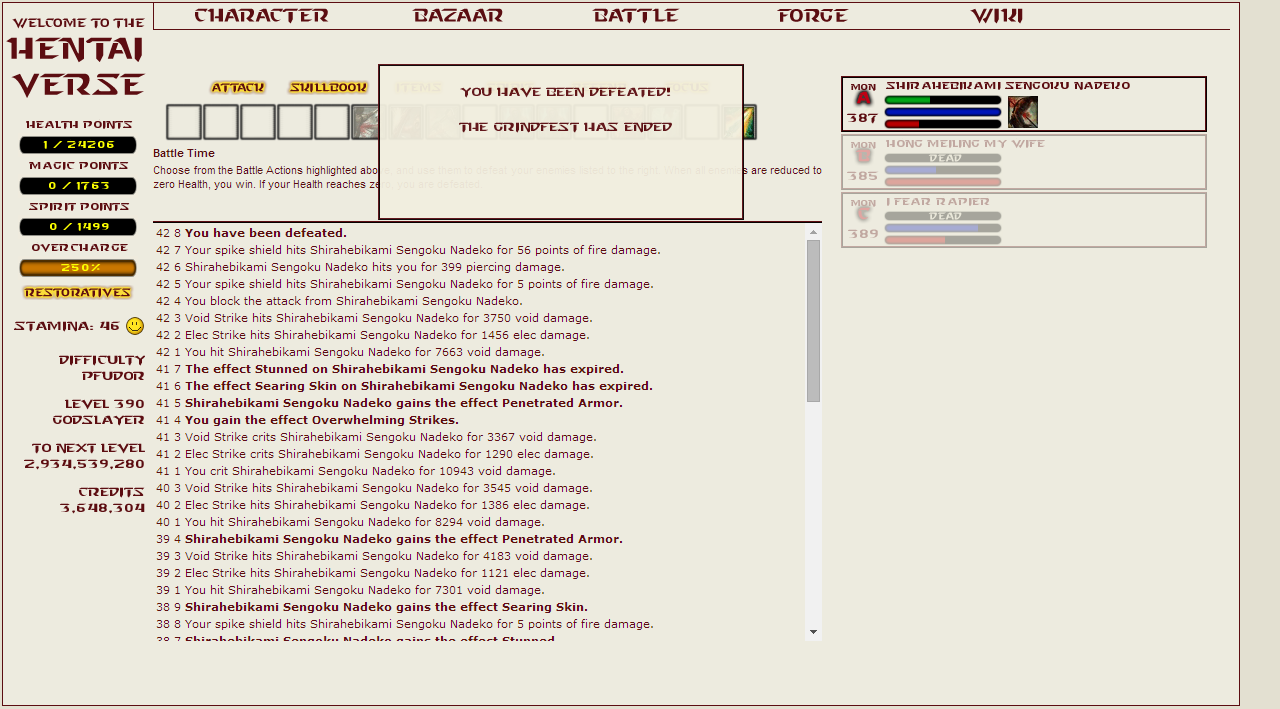Click the battle log scroll down arrow
This screenshot has width=1280, height=709.
tap(813, 631)
